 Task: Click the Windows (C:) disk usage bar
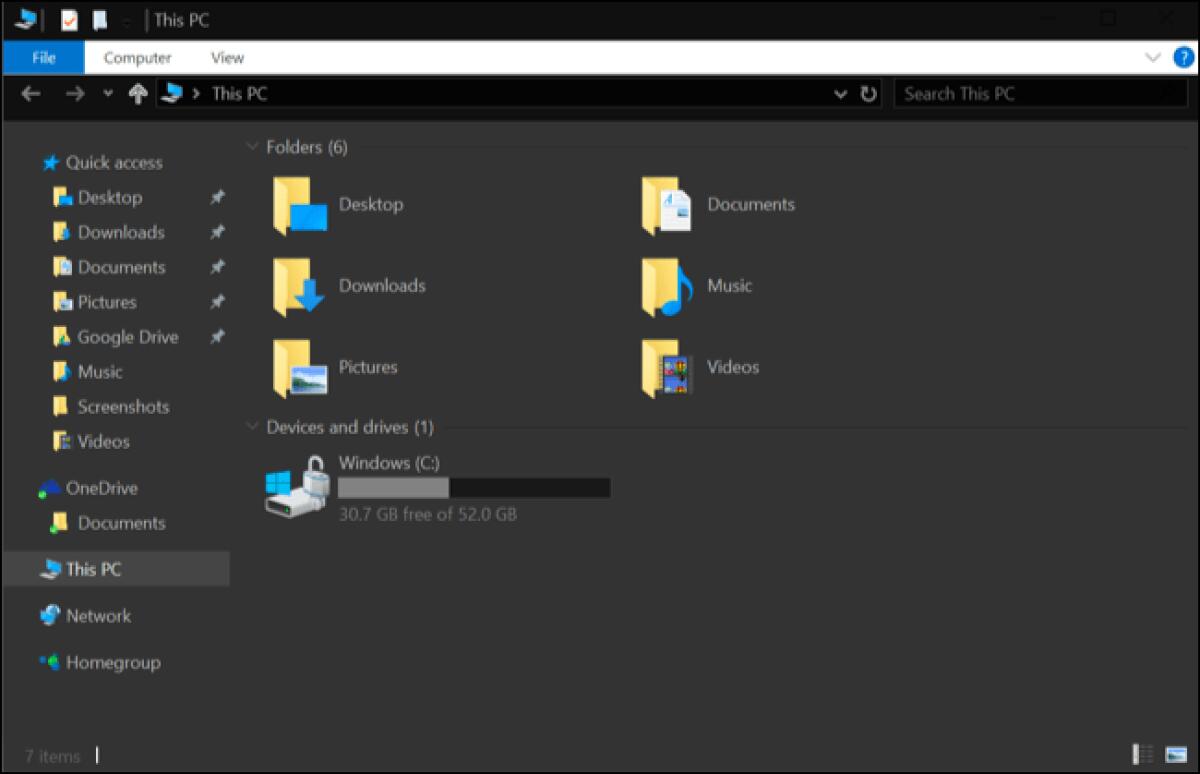tap(473, 488)
